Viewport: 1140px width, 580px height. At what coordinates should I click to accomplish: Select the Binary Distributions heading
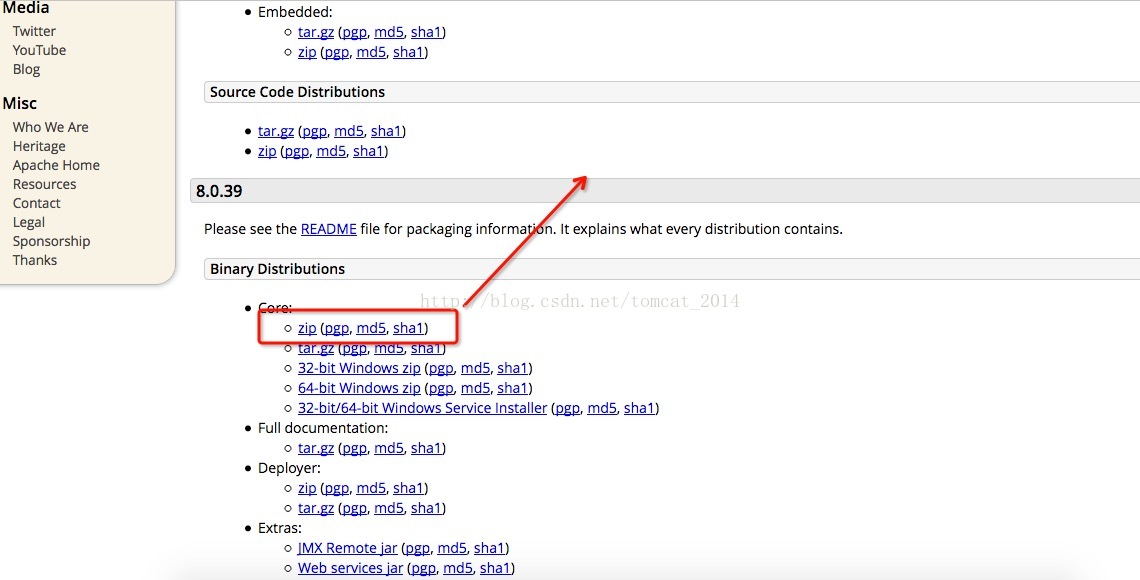click(x=277, y=269)
